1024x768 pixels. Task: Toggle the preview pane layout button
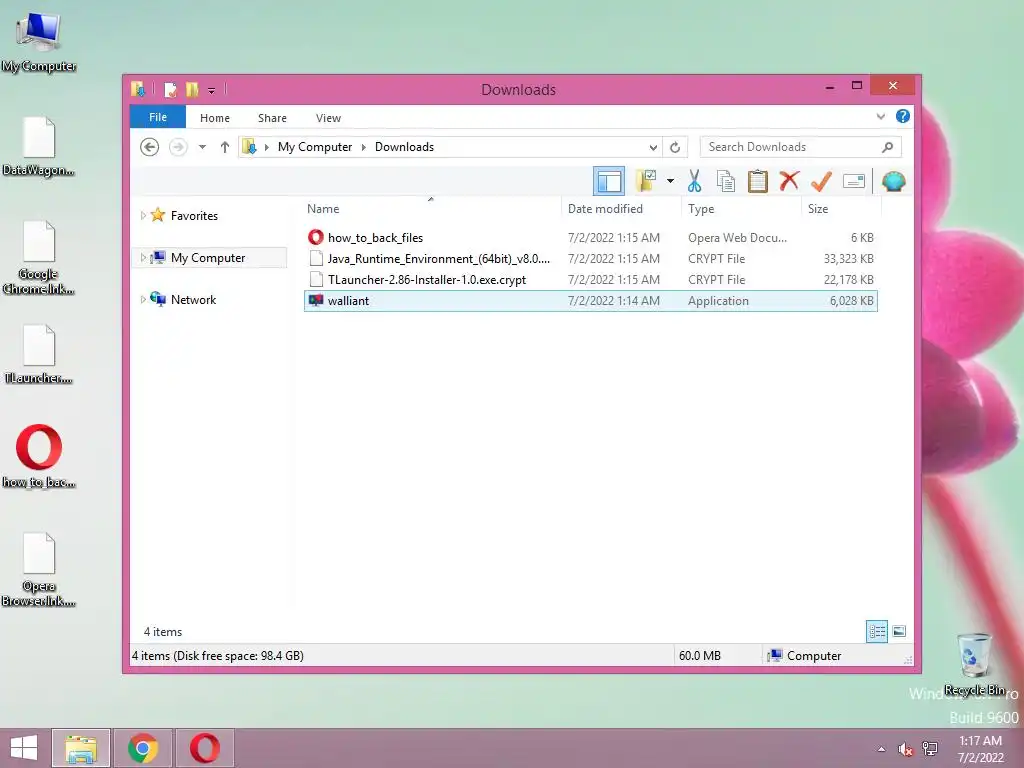[x=609, y=181]
